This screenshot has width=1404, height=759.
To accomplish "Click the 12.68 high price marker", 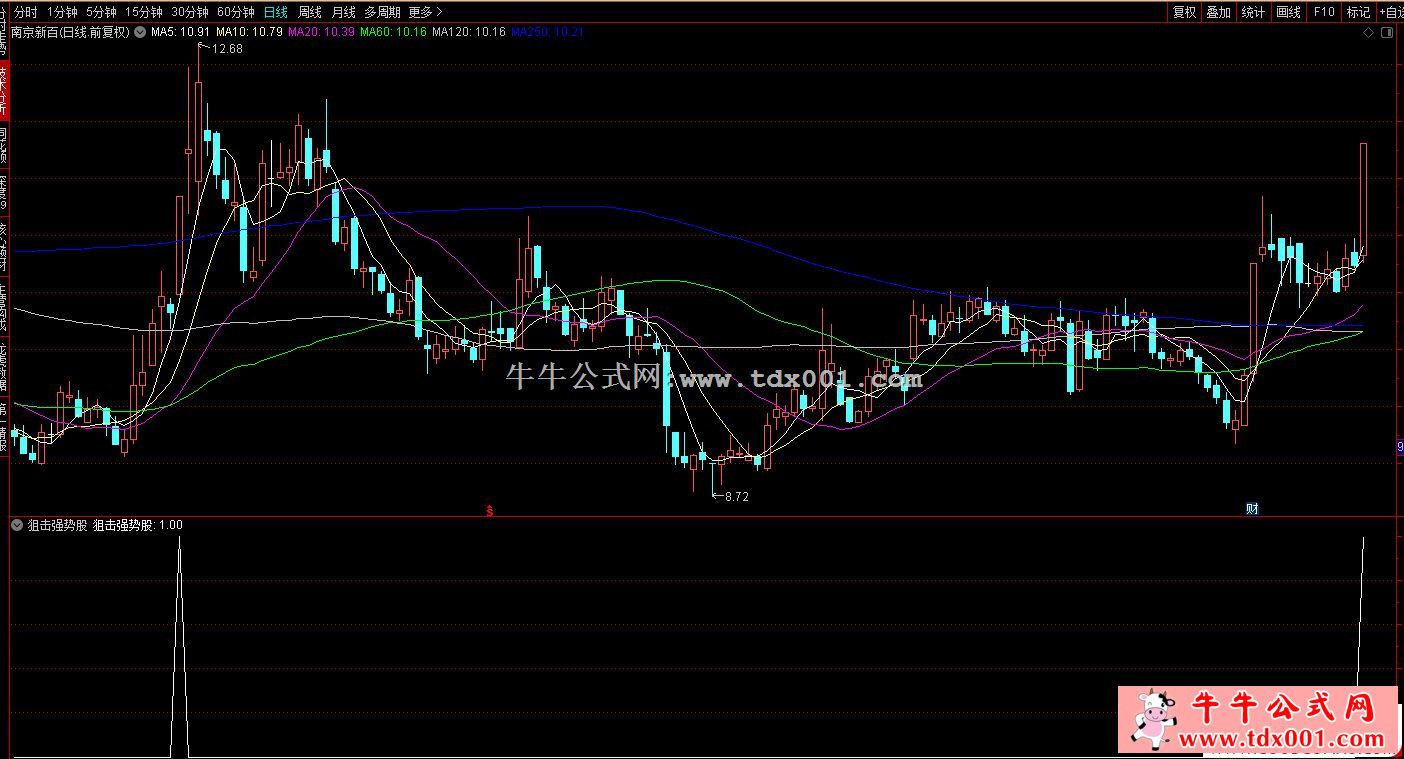I will click(227, 49).
